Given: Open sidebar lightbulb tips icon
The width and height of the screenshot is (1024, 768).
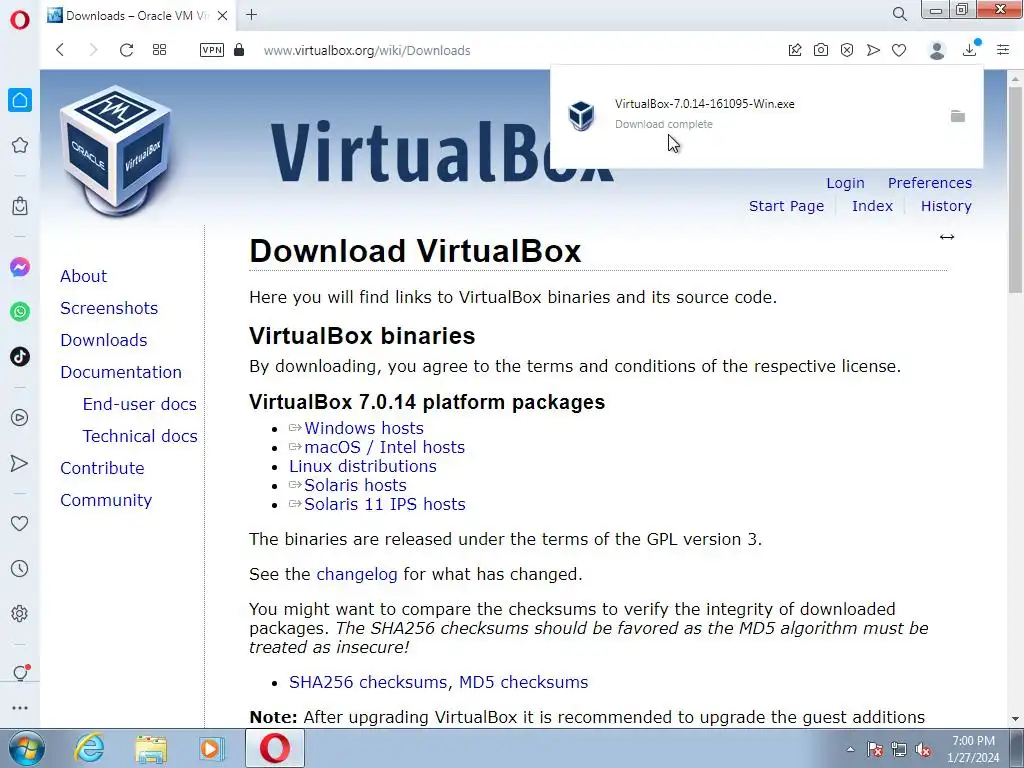Looking at the screenshot, I should [20, 673].
